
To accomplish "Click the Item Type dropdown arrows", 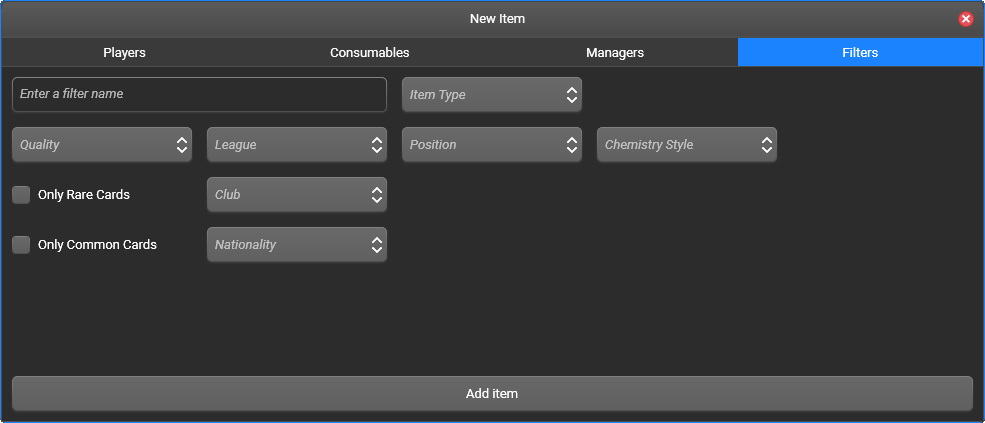I will 572,95.
